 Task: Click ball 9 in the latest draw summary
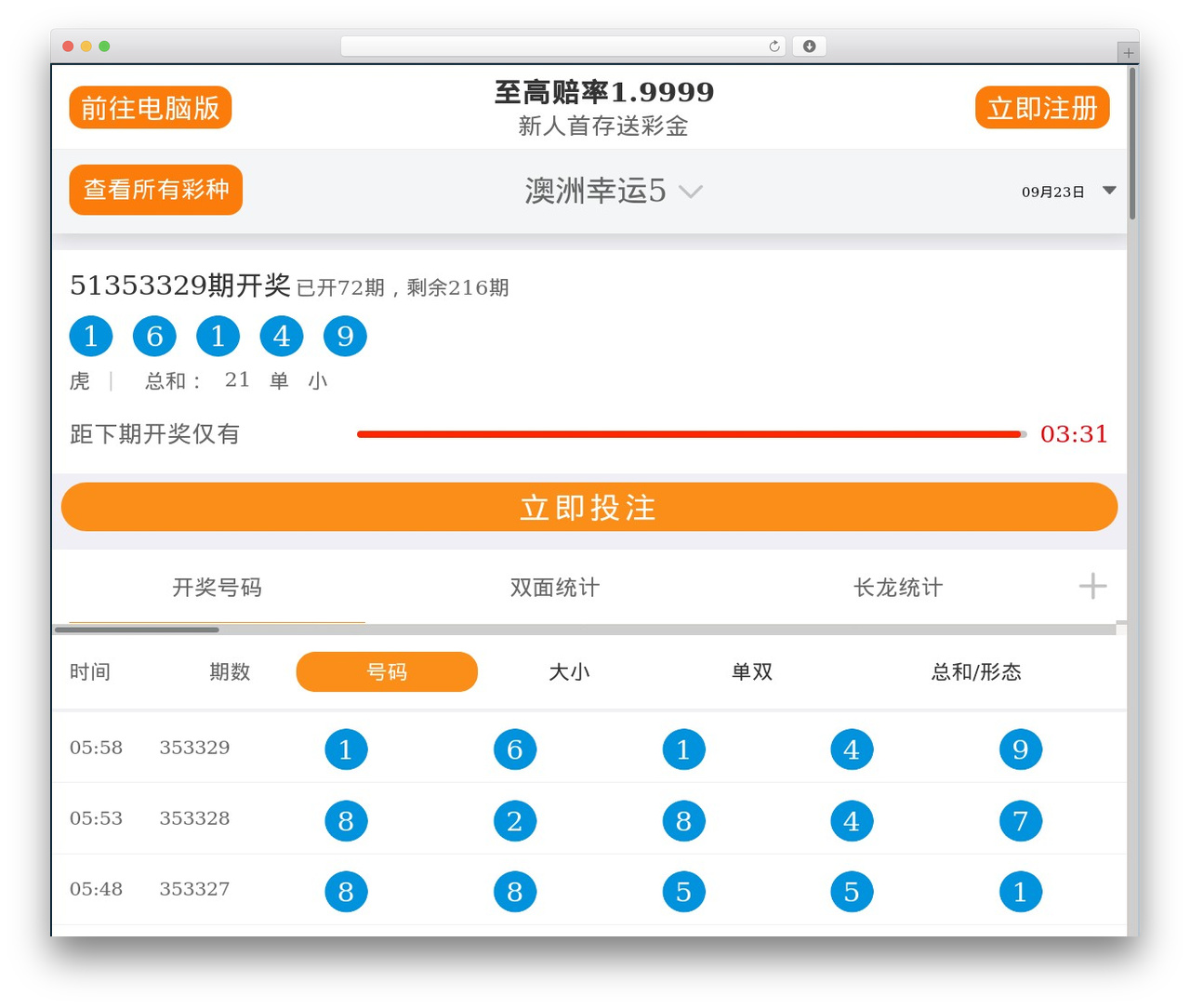tap(345, 337)
